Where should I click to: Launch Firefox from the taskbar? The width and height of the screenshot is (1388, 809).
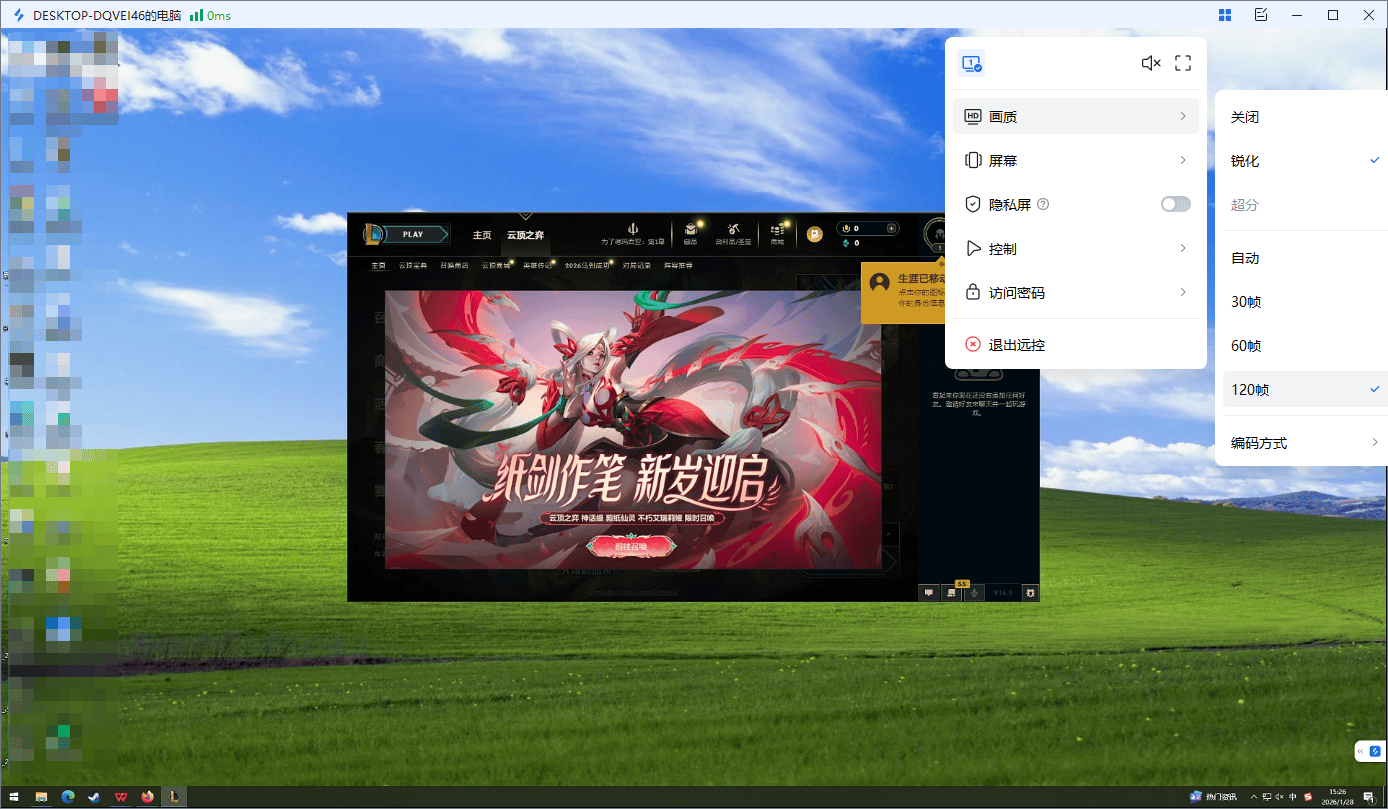click(x=147, y=797)
